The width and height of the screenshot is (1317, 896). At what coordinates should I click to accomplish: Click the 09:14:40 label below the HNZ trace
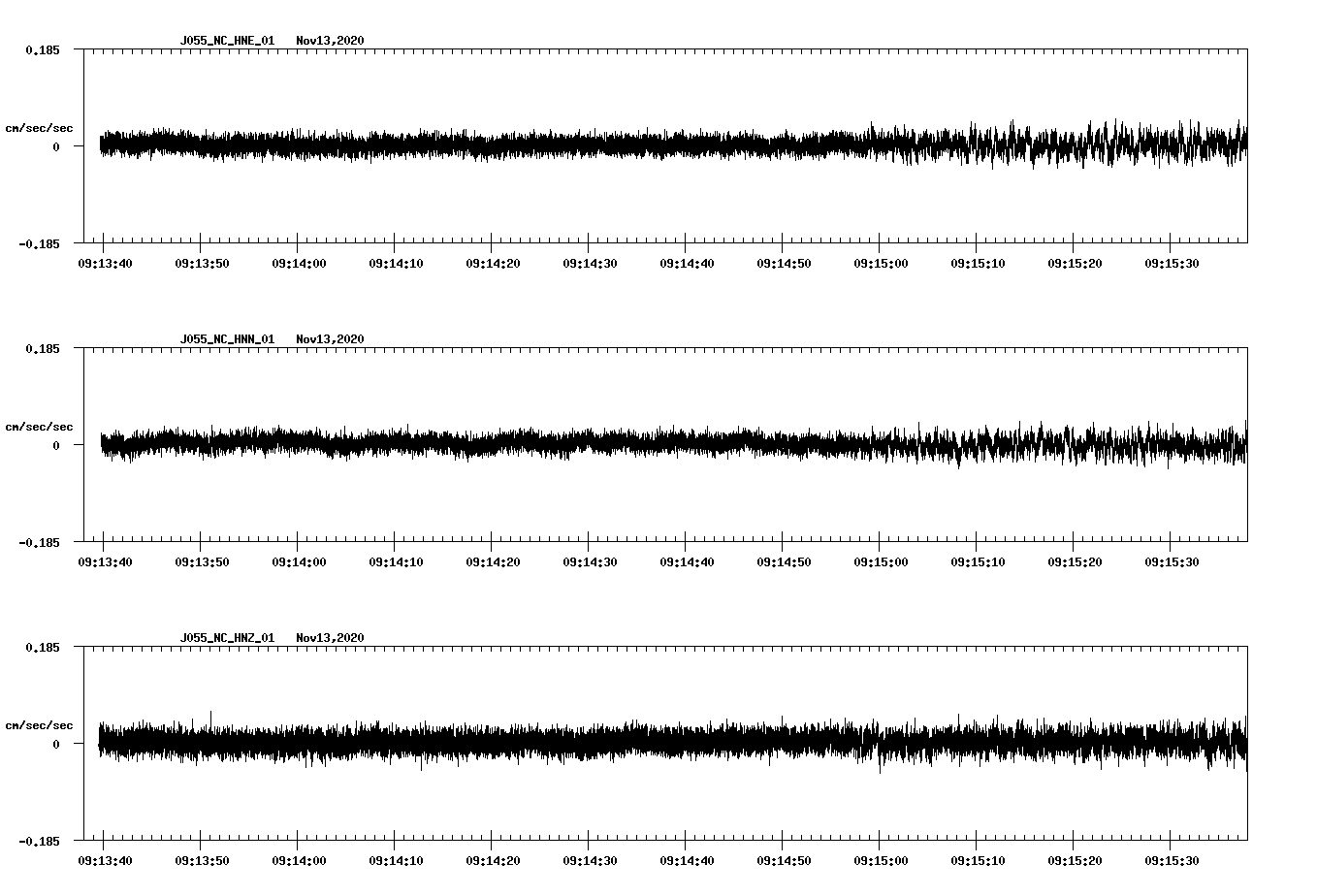(x=687, y=859)
